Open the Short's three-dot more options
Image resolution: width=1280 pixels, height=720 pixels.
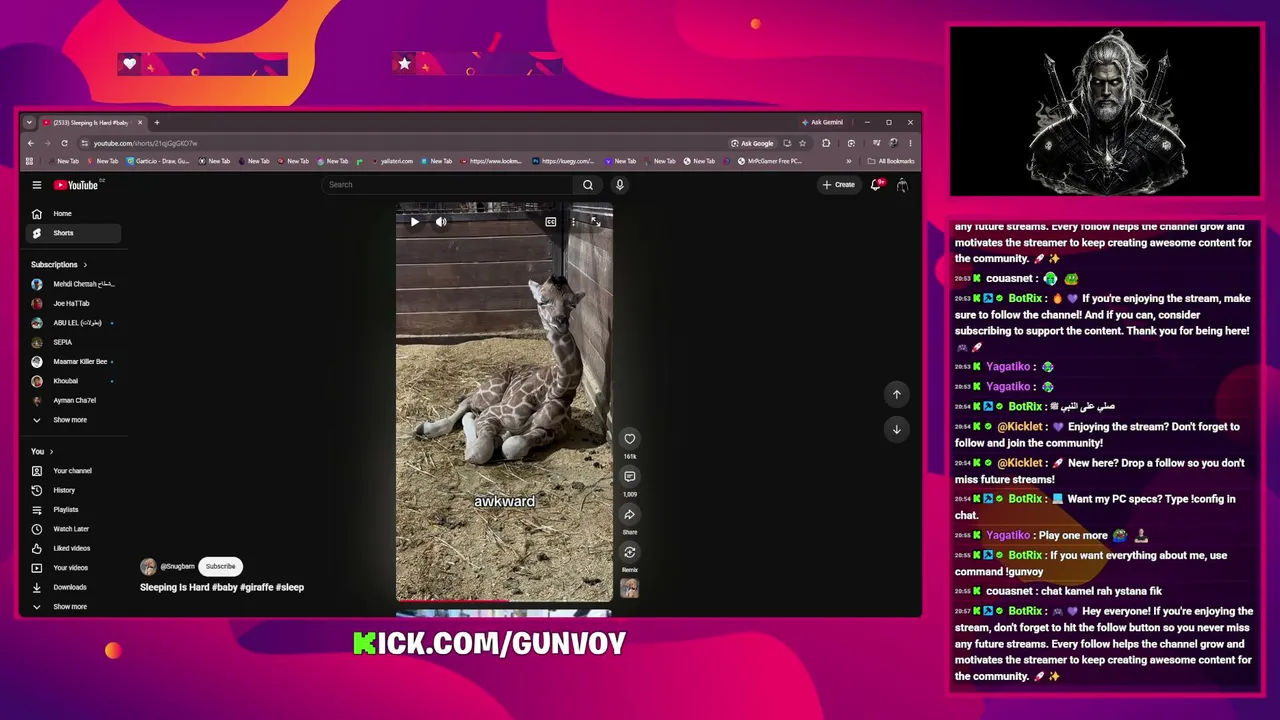point(574,222)
